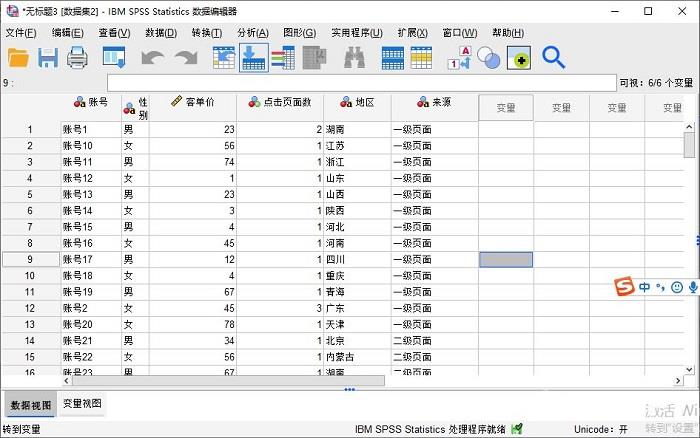
Task: Go to variable toolbar icon
Action: pyautogui.click(x=254, y=58)
